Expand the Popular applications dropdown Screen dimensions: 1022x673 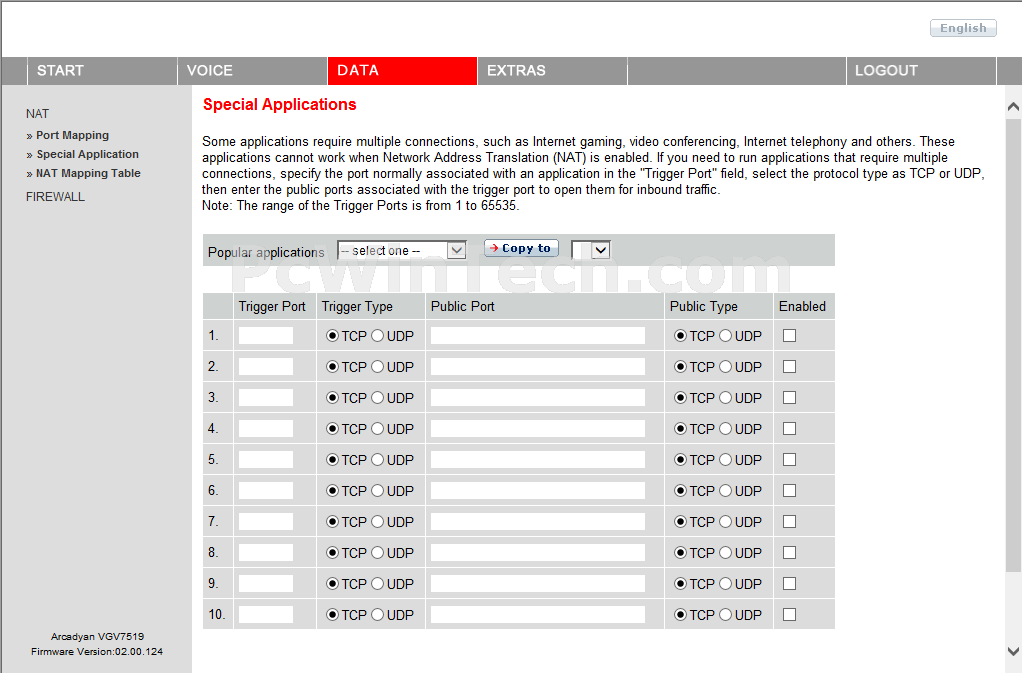(x=402, y=250)
